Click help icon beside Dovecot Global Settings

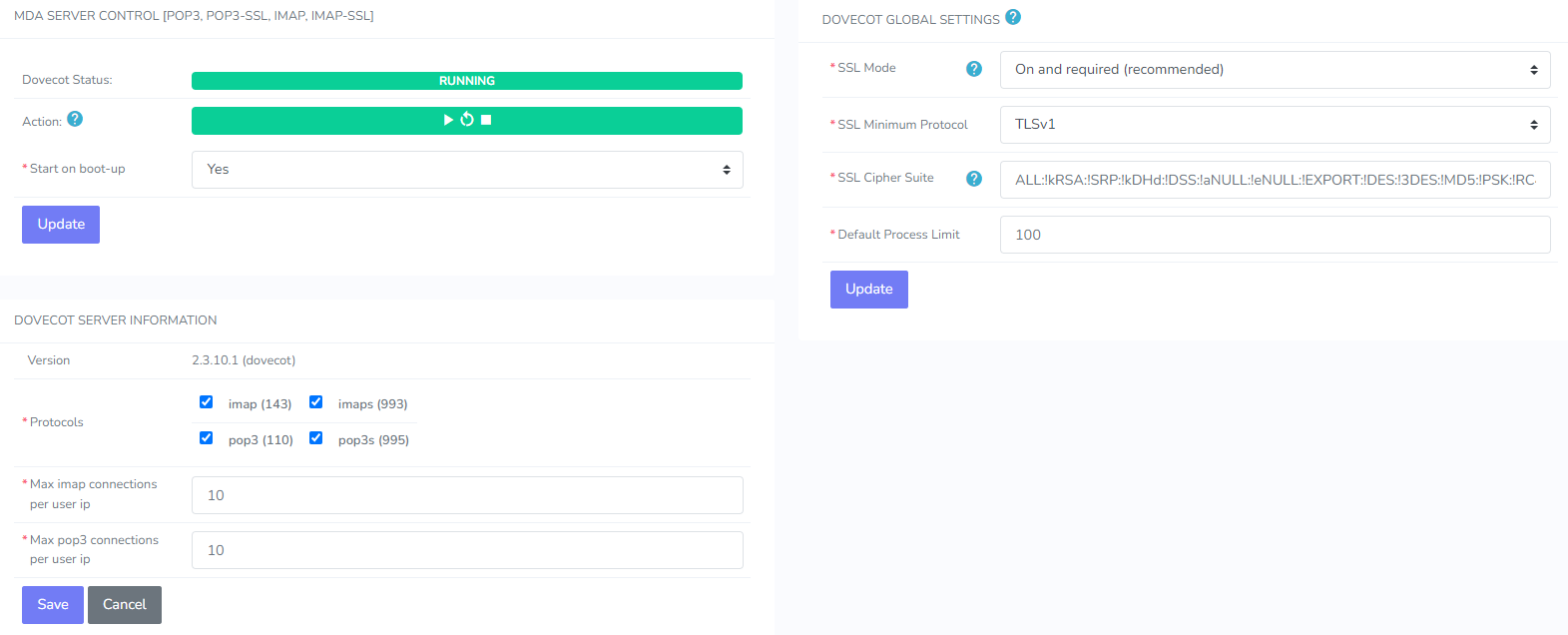pos(1013,17)
